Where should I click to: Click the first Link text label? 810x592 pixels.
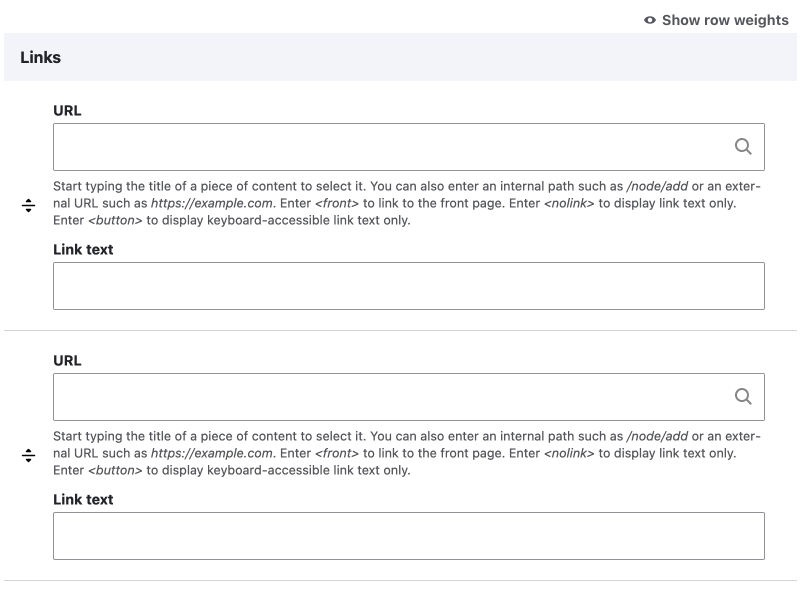83,250
